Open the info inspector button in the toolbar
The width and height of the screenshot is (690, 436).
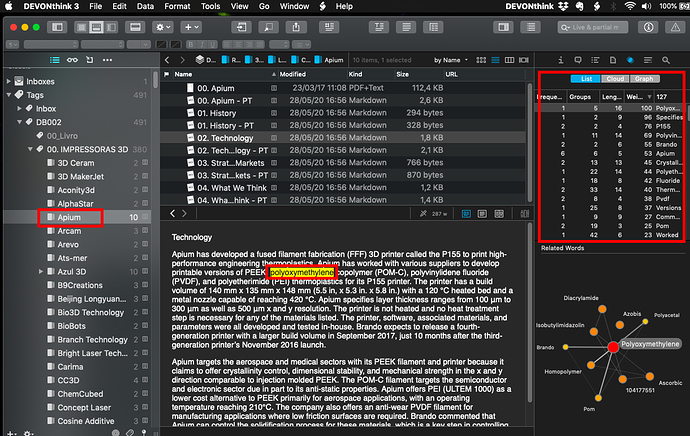(x=648, y=27)
